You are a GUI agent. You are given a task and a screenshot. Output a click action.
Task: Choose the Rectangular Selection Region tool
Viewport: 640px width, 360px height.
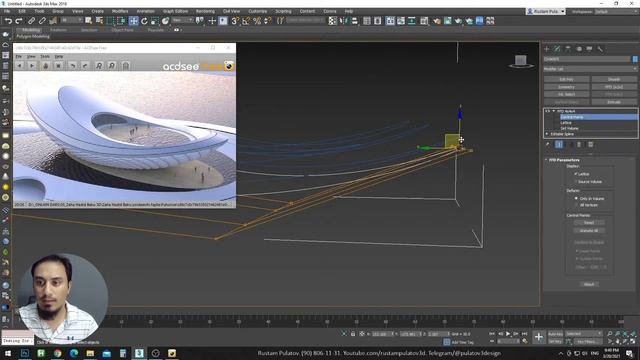(x=110, y=20)
